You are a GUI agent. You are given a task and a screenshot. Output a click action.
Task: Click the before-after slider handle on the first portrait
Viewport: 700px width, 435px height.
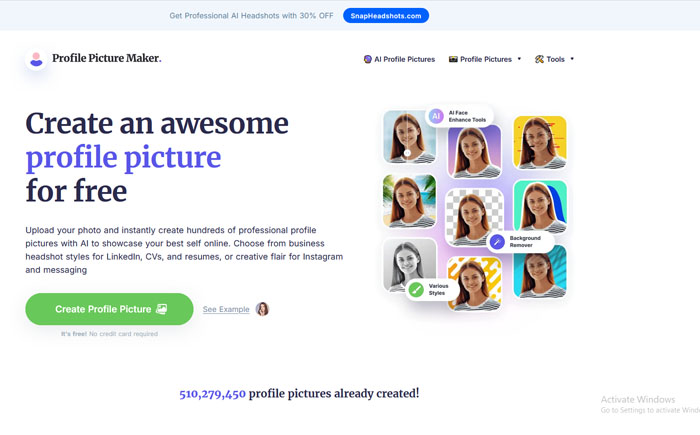pyautogui.click(x=407, y=153)
